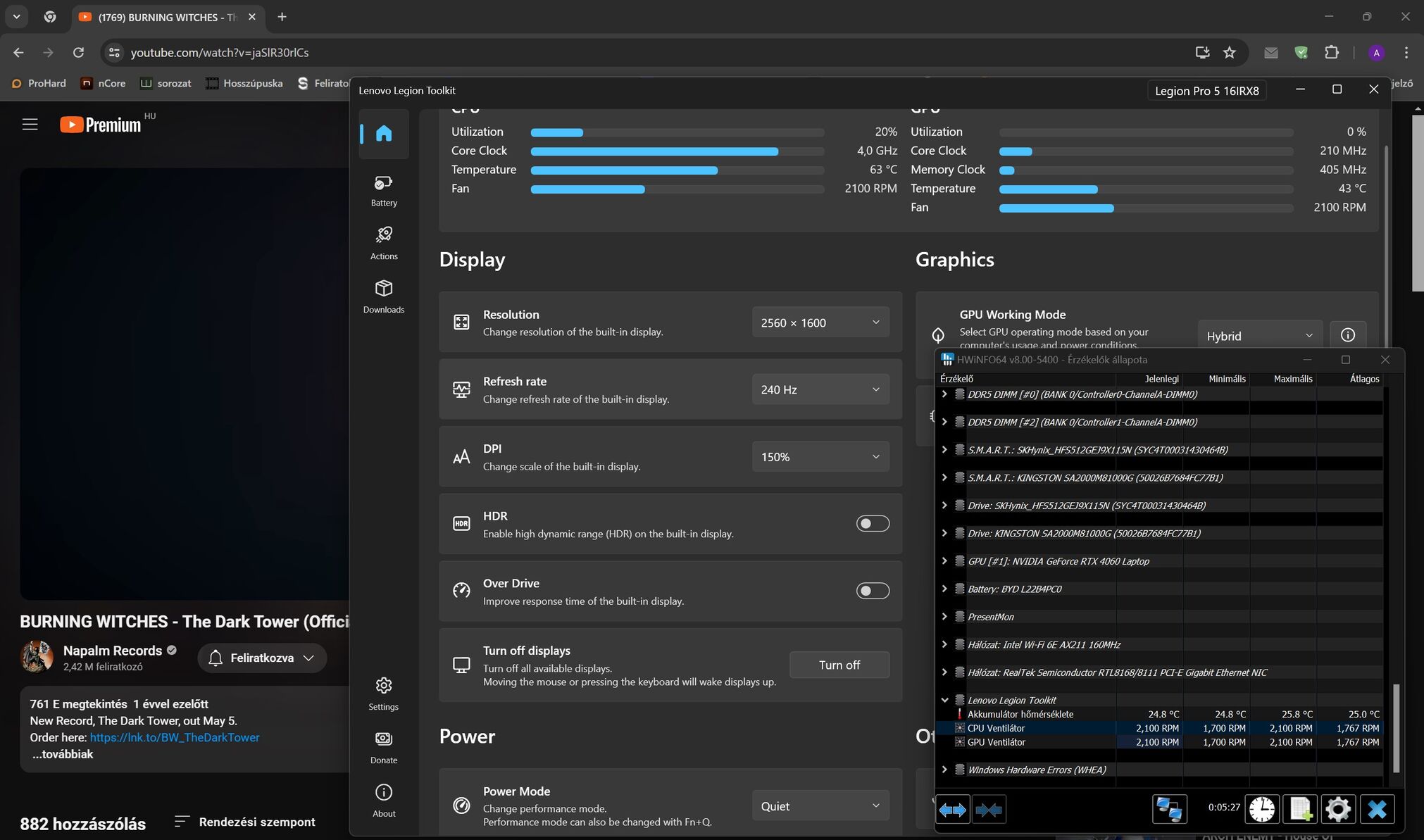This screenshot has width=1424, height=840.
Task: Click the install app icon in address bar
Action: (1202, 52)
